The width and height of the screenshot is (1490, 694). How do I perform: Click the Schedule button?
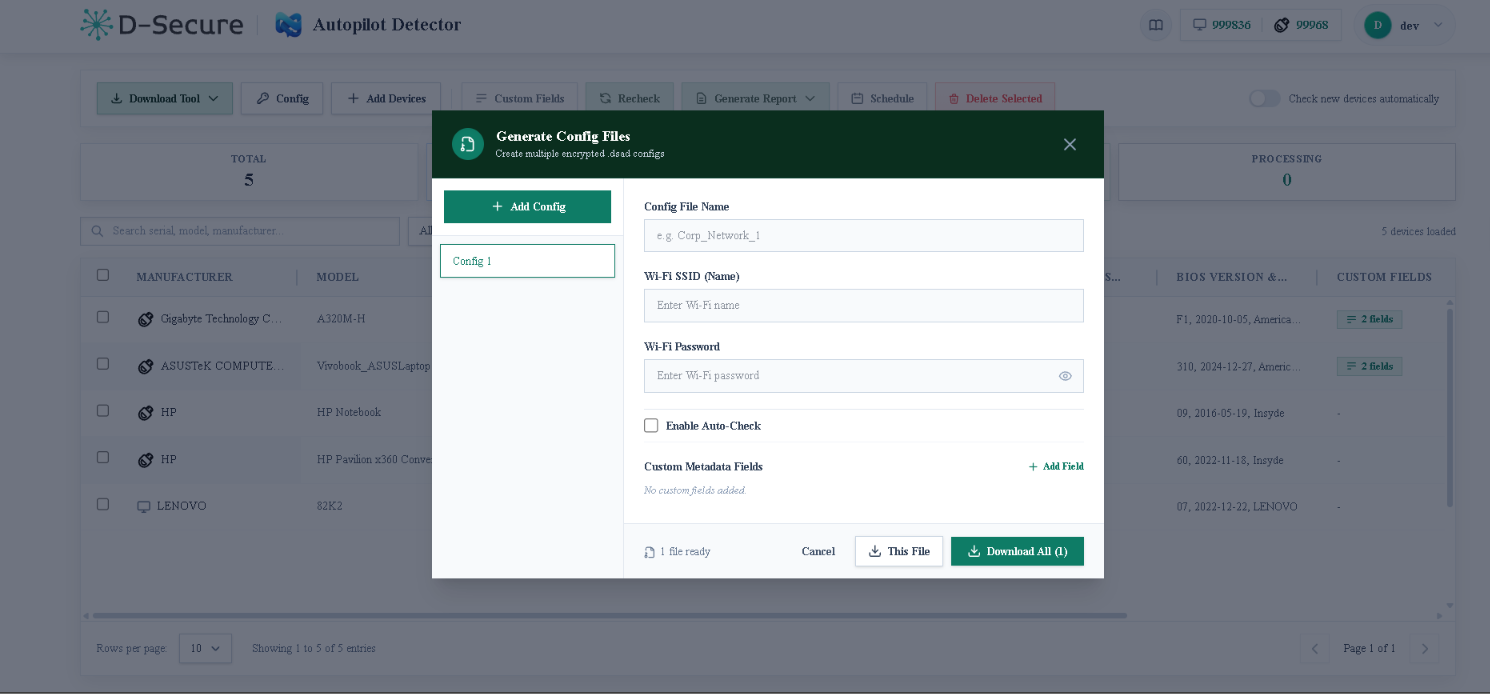pos(882,98)
